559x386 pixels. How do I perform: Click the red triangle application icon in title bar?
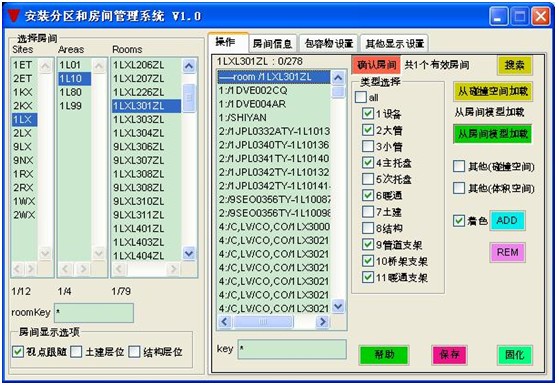pos(14,16)
